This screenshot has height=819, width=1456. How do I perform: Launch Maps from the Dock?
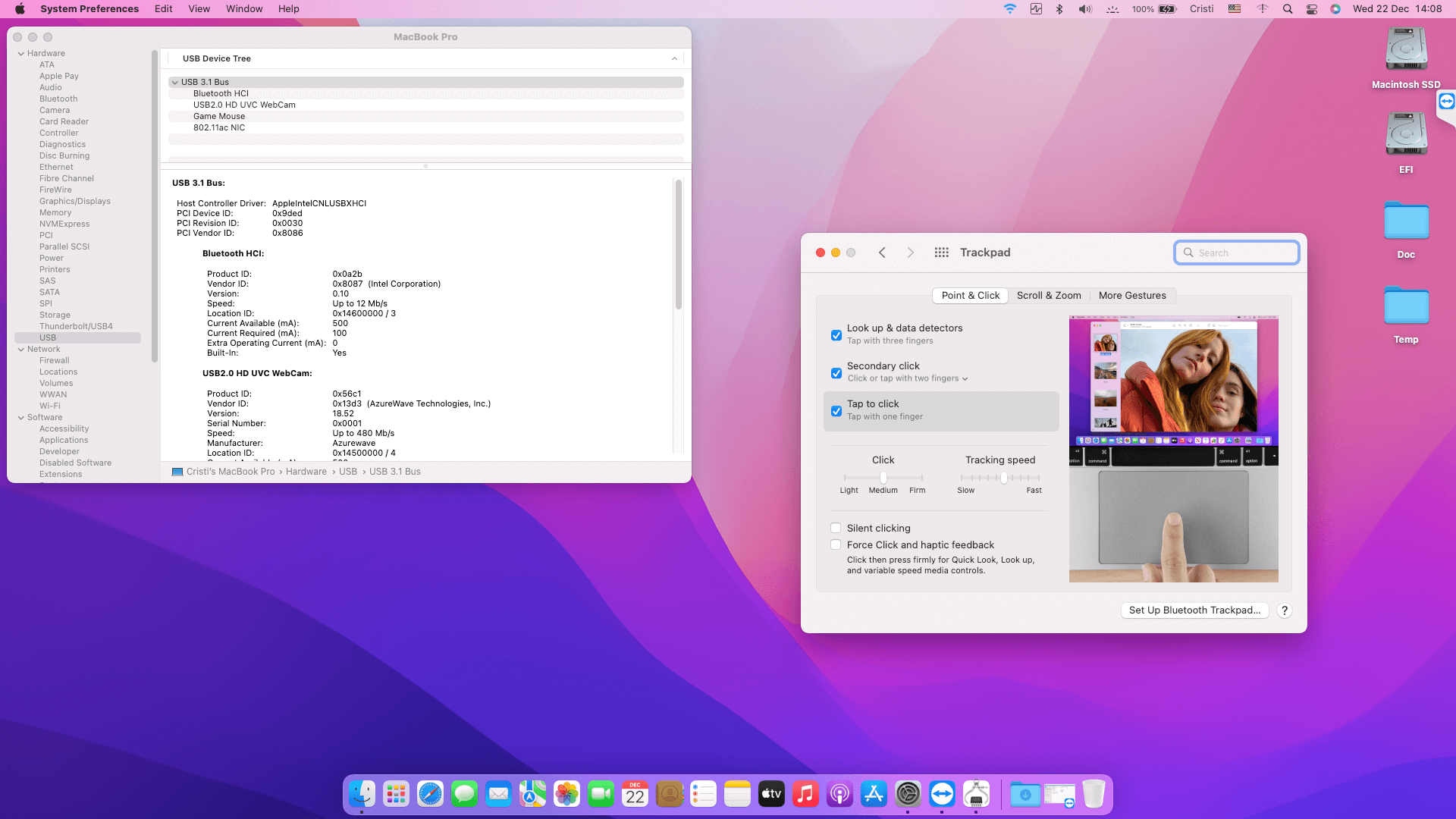(532, 794)
